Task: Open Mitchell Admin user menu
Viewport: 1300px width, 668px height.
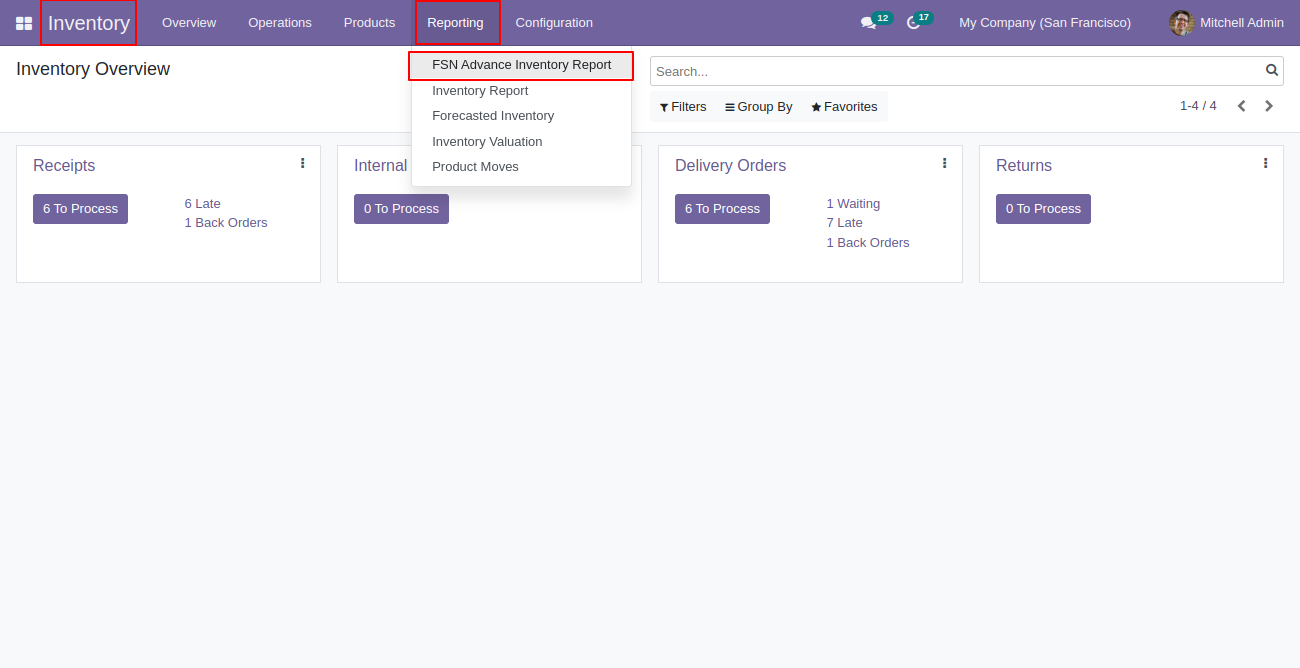Action: click(x=1226, y=23)
